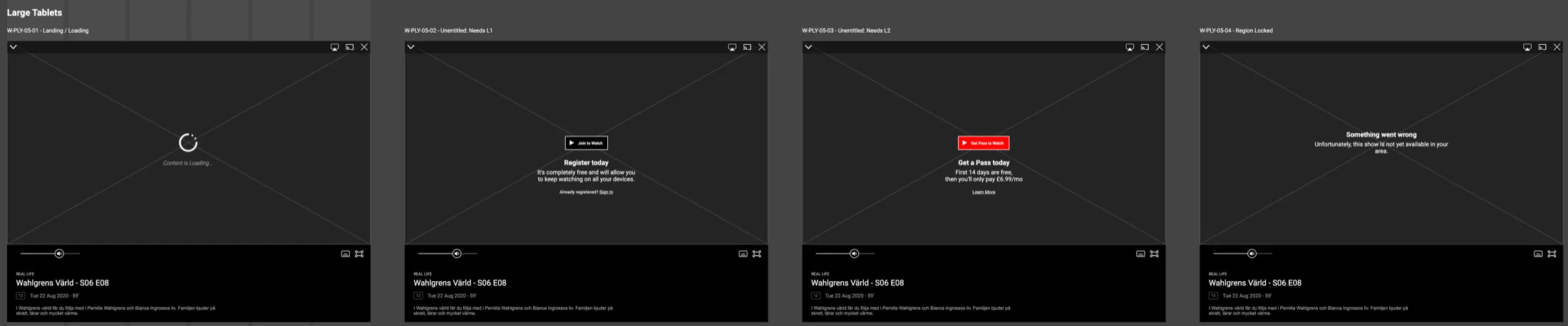Adjust the volume slider in the Region Locked player
The image size is (1568, 326).
[x=1243, y=253]
